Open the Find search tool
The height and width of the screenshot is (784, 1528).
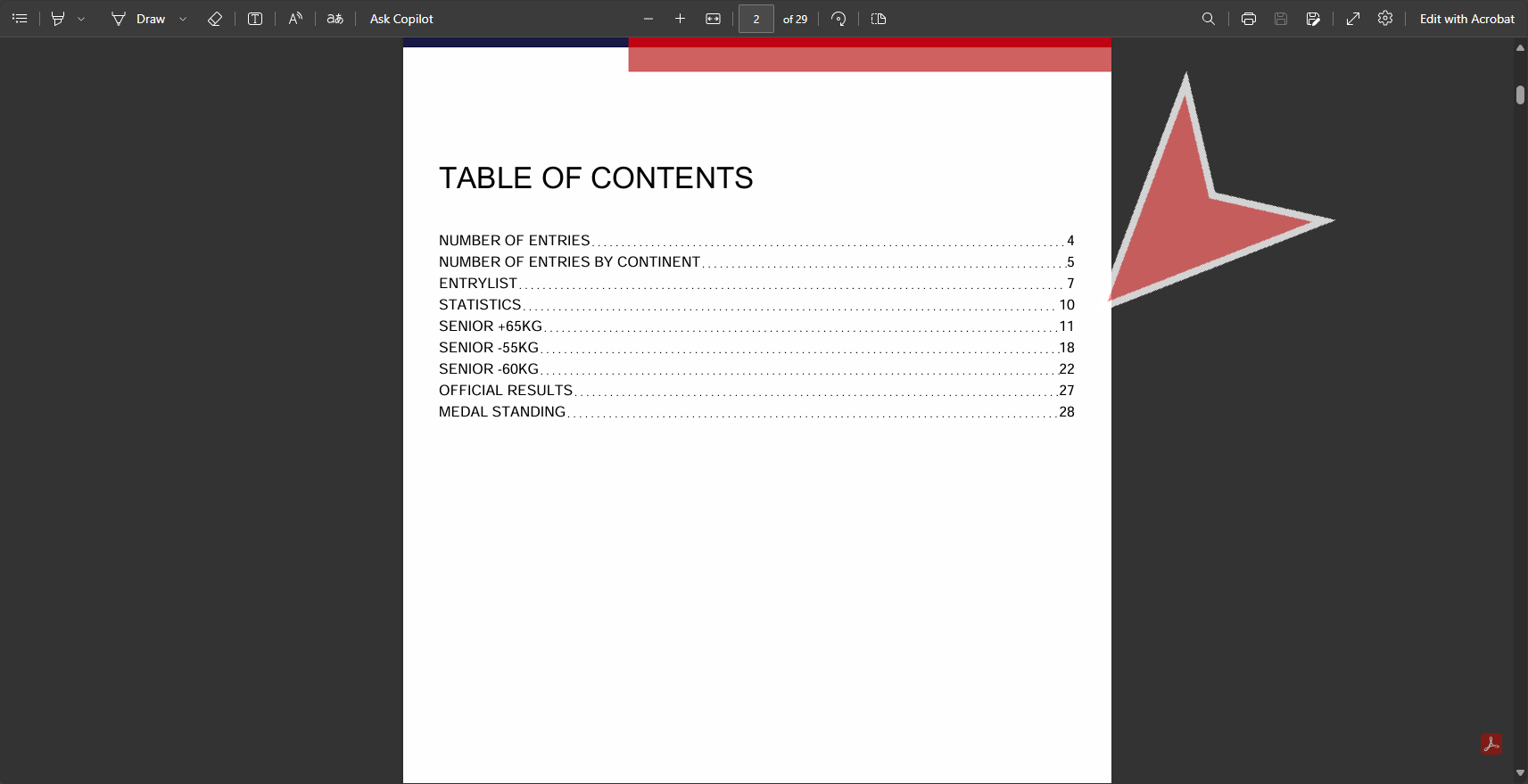point(1209,19)
